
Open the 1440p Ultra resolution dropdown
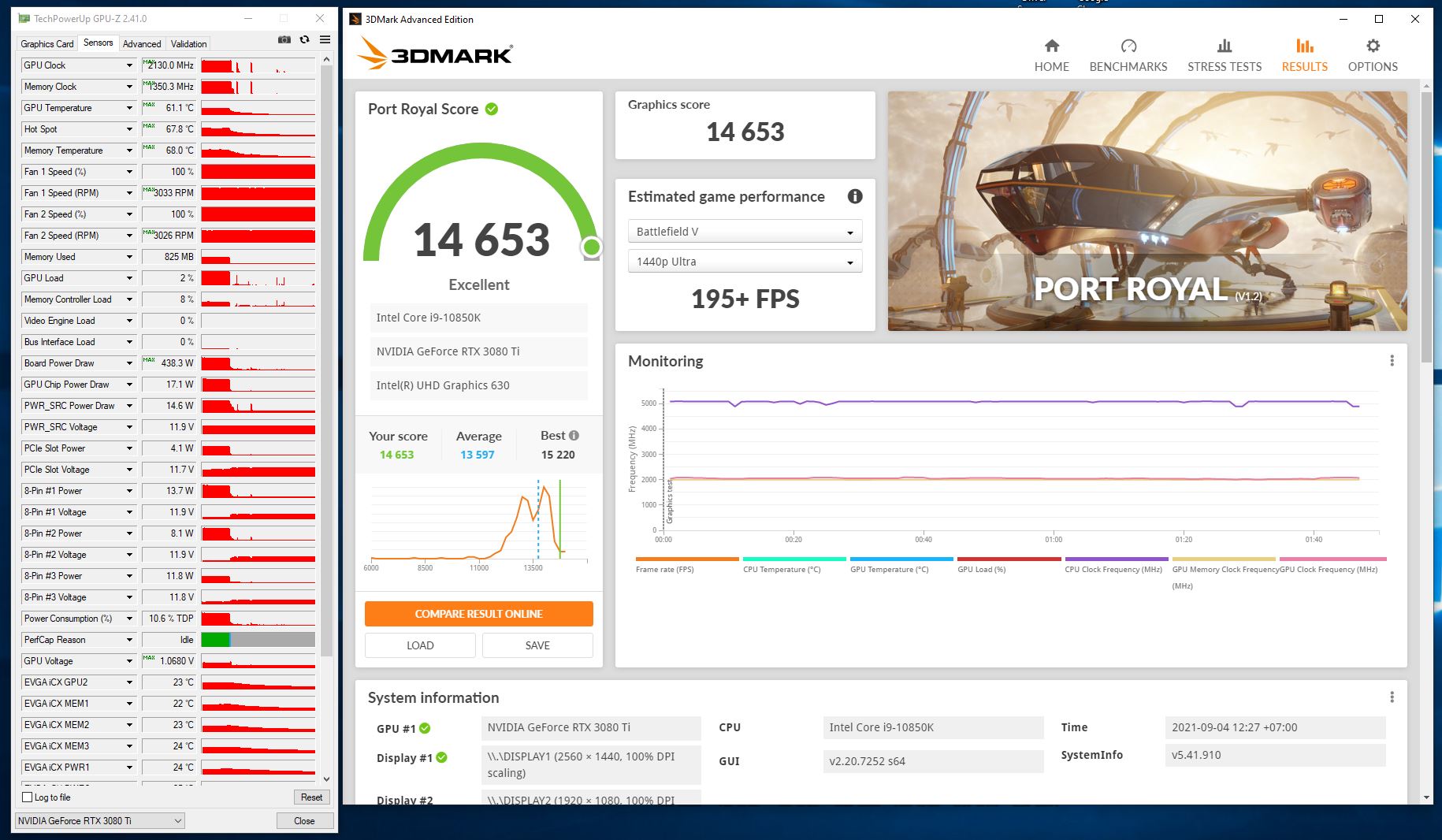pyautogui.click(x=745, y=262)
